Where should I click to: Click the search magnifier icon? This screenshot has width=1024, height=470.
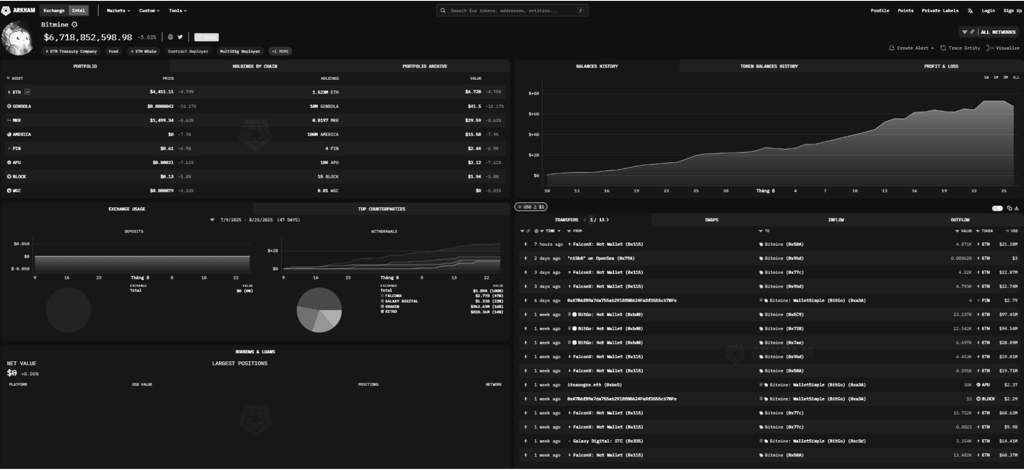tap(443, 10)
